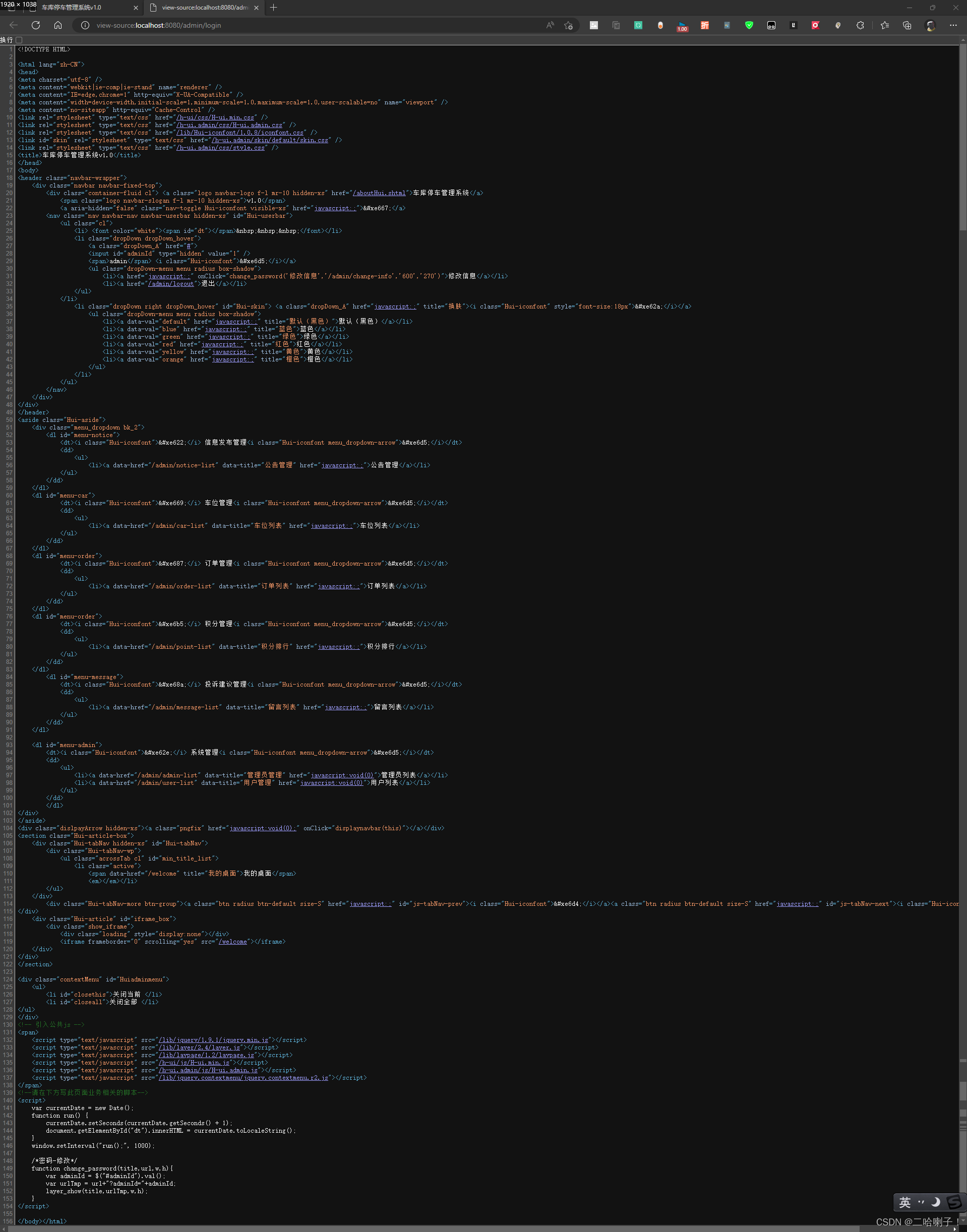The width and height of the screenshot is (967, 1232).
Task: Open the browser Settings and more menu
Action: tap(953, 25)
